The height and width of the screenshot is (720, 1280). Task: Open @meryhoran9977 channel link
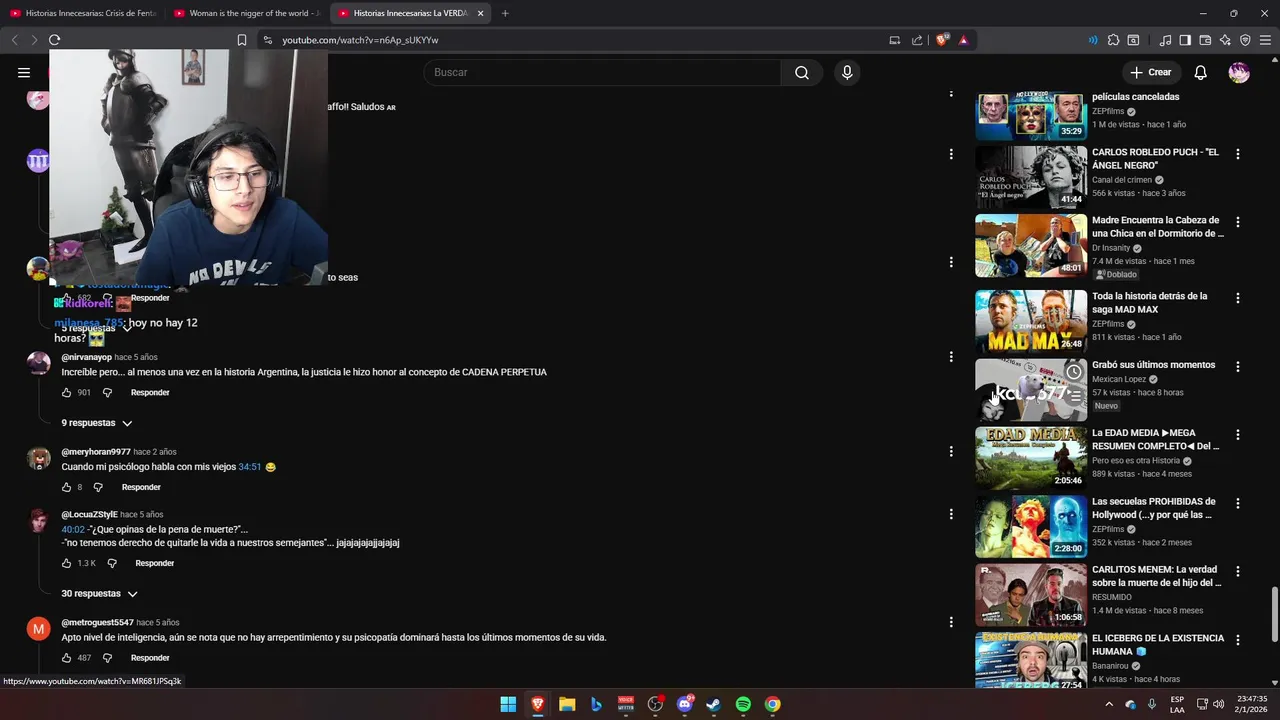pos(96,452)
